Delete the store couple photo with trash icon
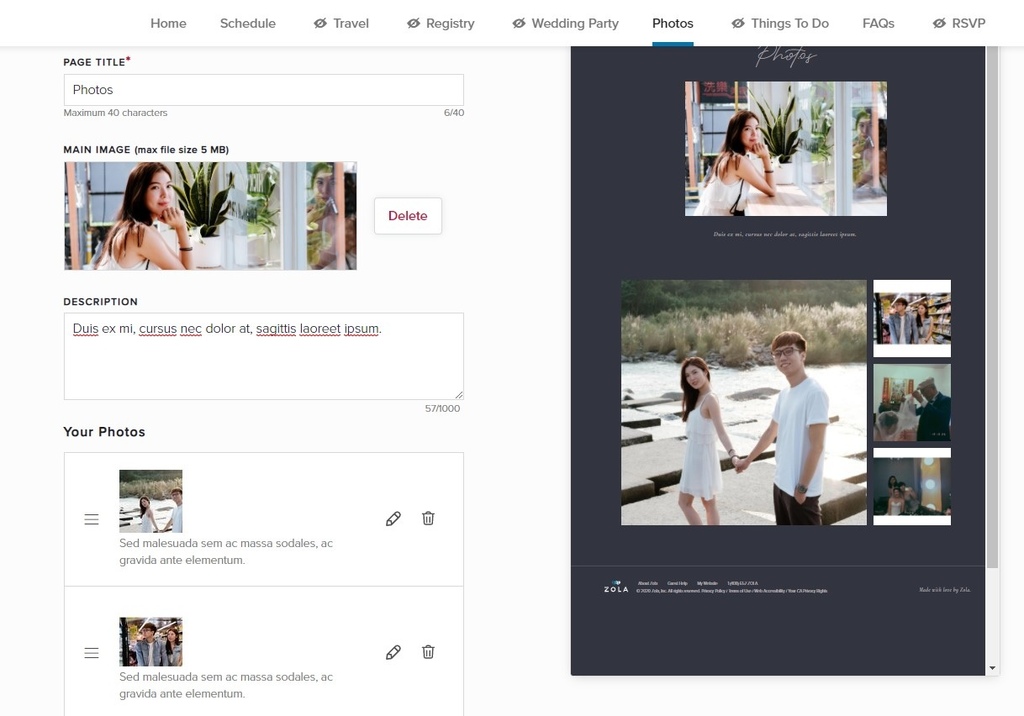 tap(428, 651)
